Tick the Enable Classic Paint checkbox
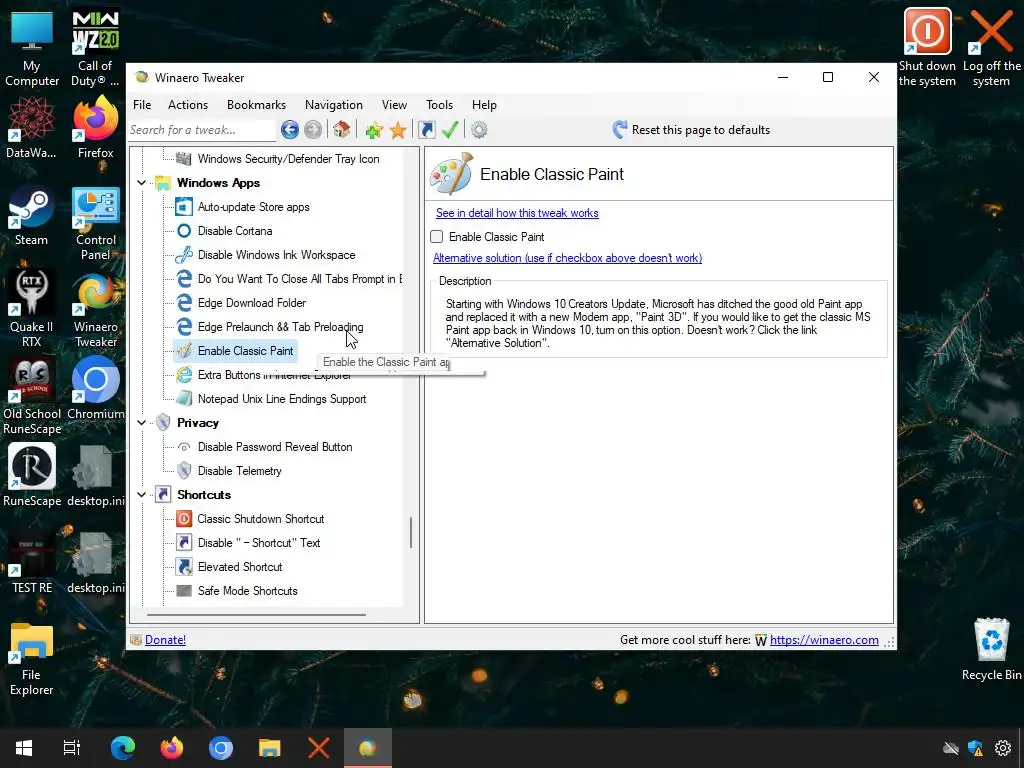 point(437,236)
